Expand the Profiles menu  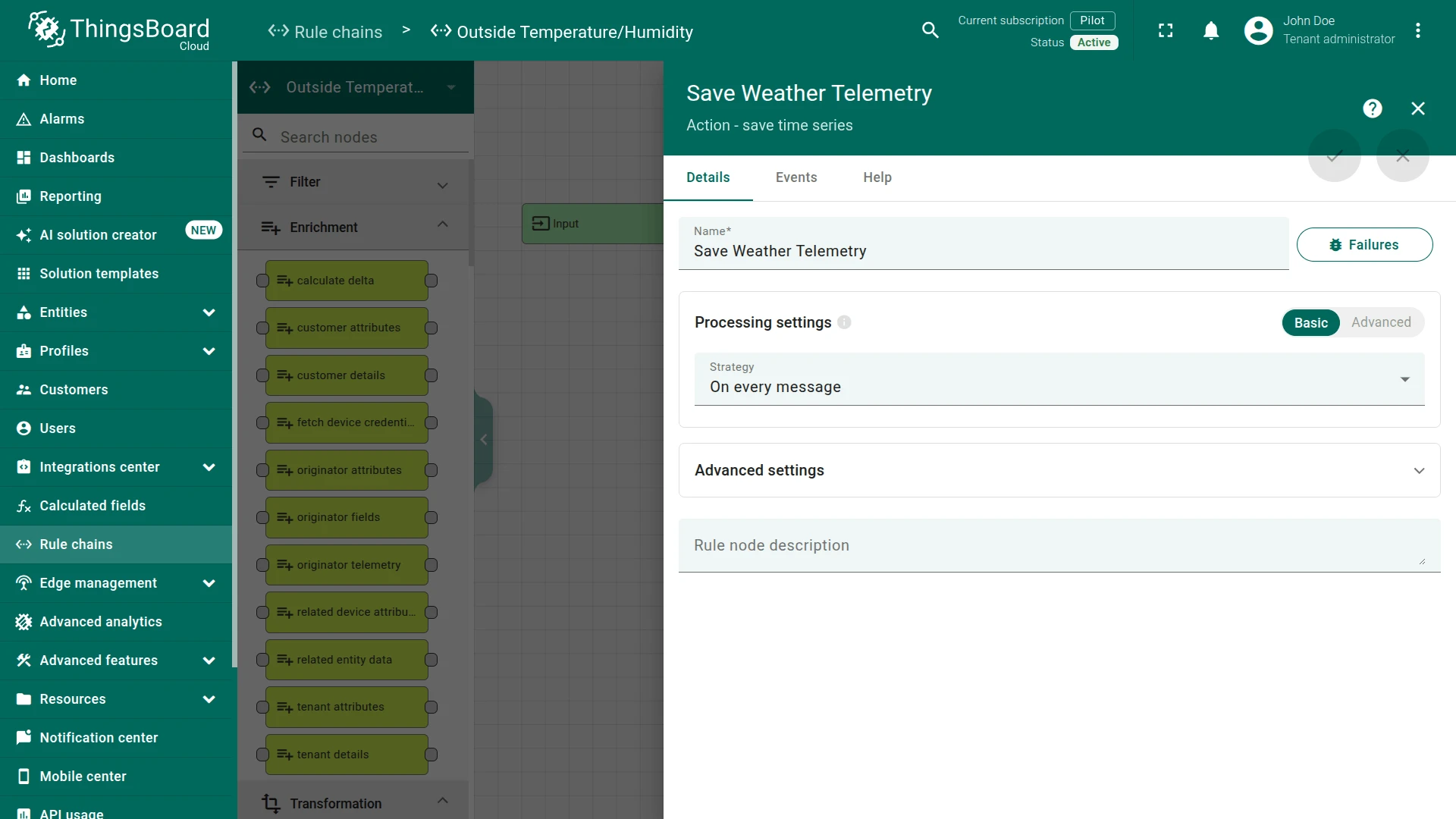click(116, 351)
